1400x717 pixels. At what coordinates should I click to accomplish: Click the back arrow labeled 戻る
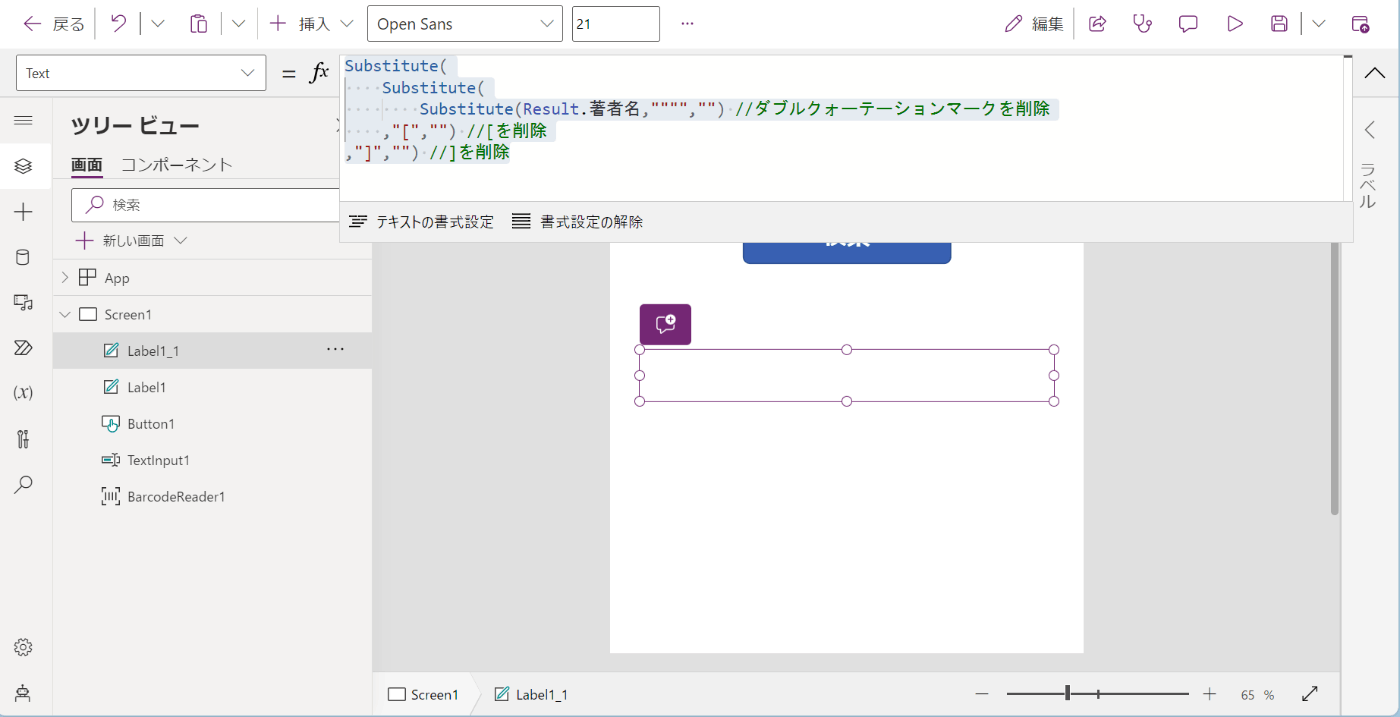point(54,24)
